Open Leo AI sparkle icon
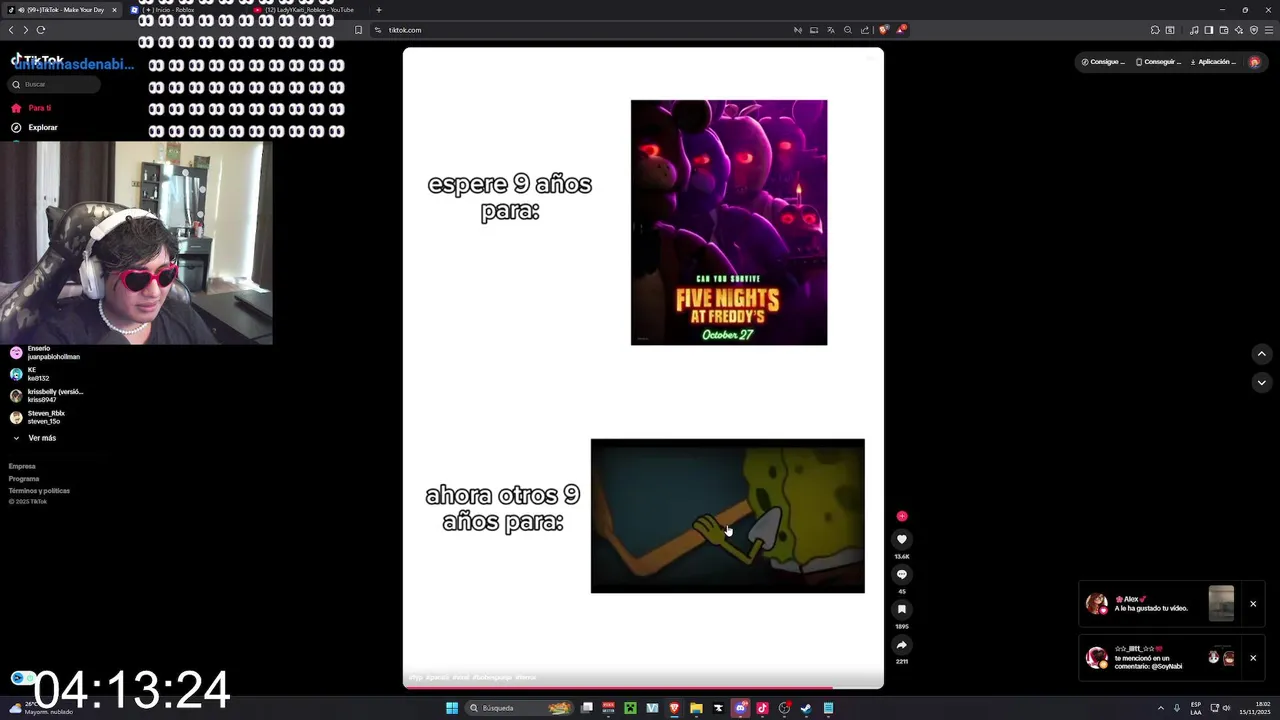This screenshot has height=720, width=1280. 1239,30
